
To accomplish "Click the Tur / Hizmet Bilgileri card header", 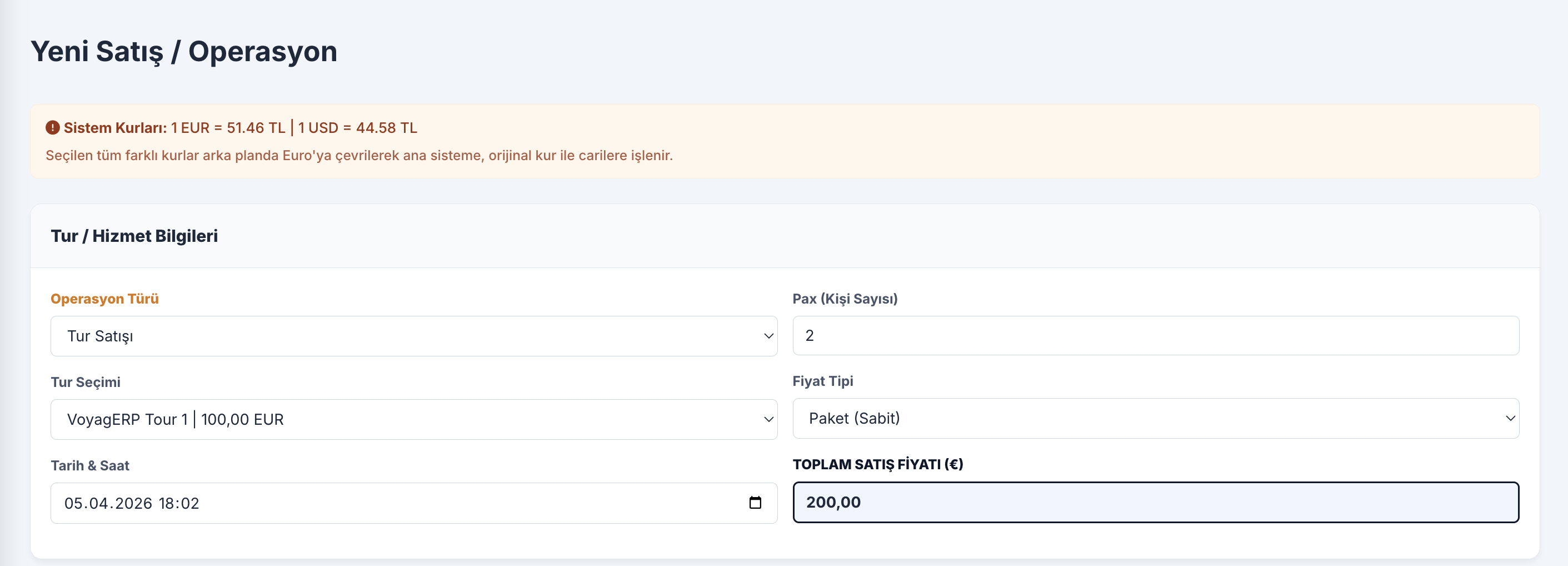I will click(x=134, y=236).
